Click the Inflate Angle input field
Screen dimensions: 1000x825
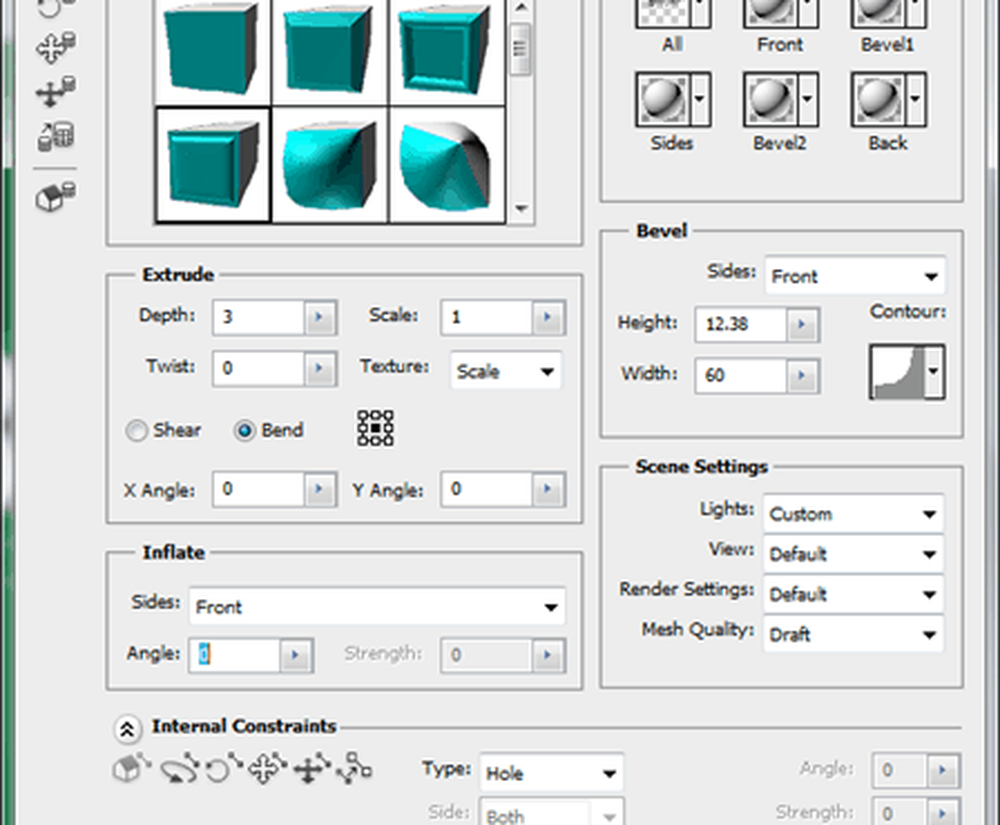235,656
